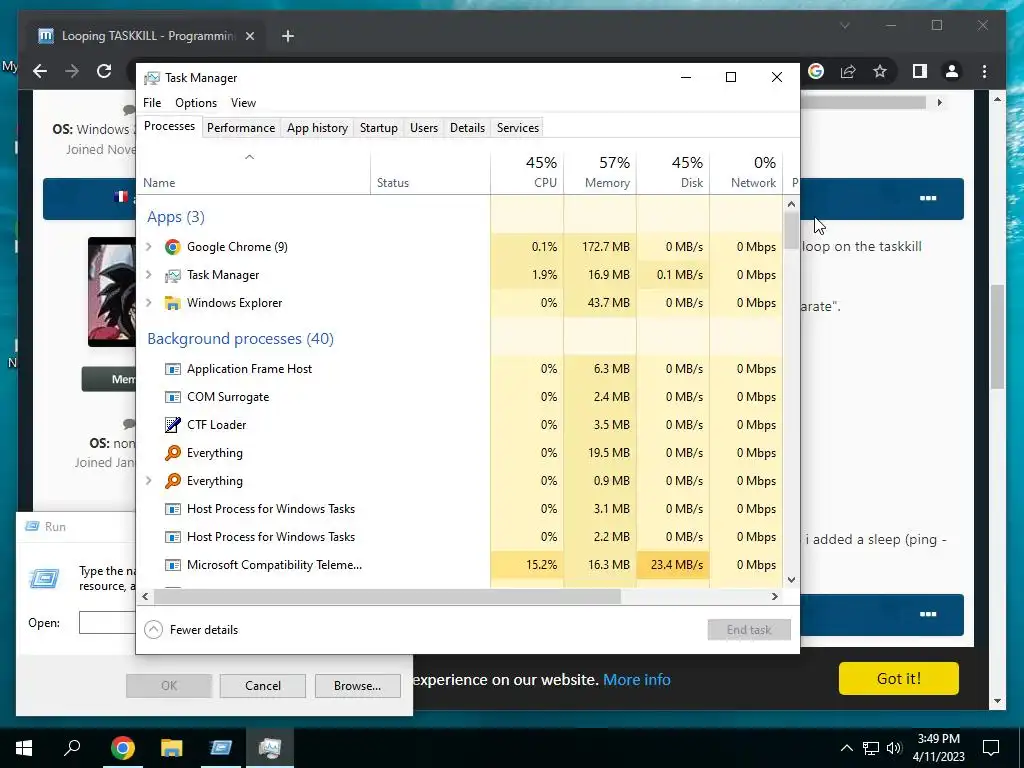Click the process list scroll-down arrow
The image size is (1024, 768).
pyautogui.click(x=792, y=580)
